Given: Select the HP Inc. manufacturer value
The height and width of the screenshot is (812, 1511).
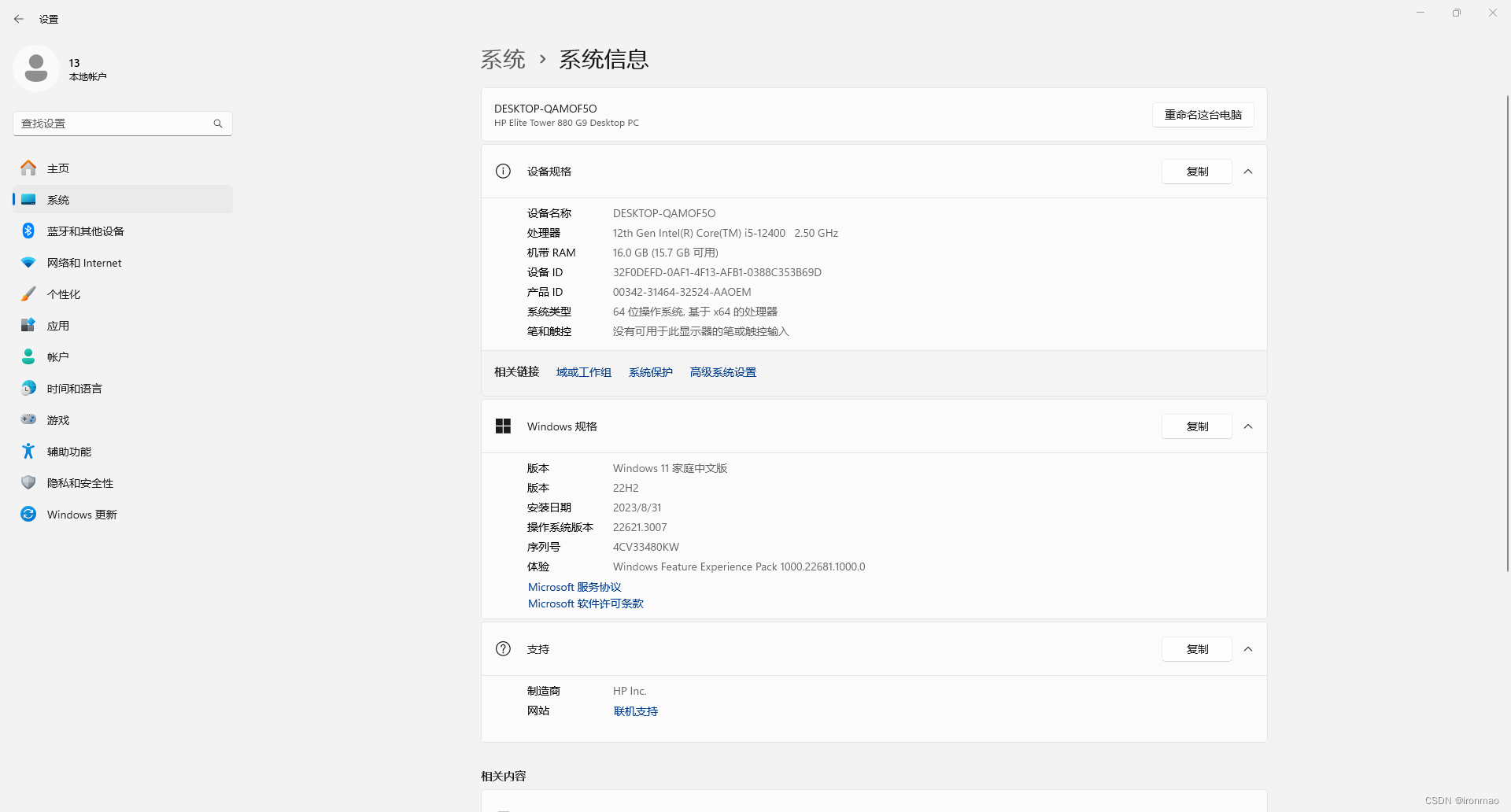Looking at the screenshot, I should pos(630,691).
